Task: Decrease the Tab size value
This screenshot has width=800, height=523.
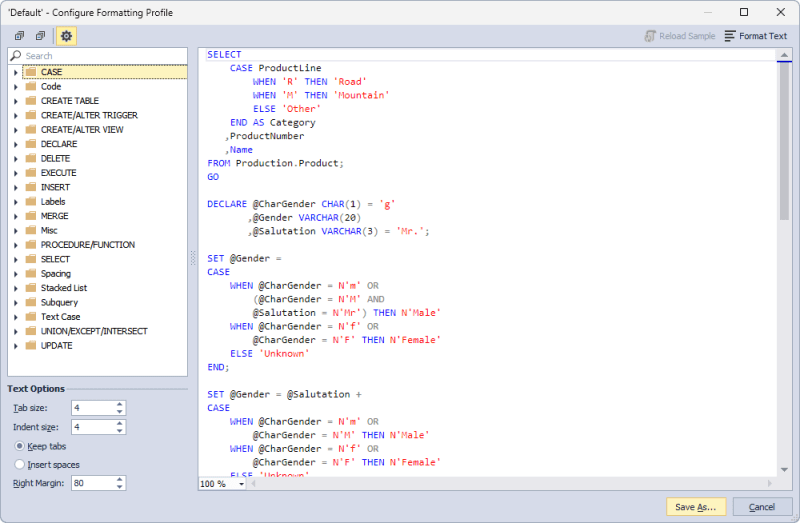Action: [119, 411]
